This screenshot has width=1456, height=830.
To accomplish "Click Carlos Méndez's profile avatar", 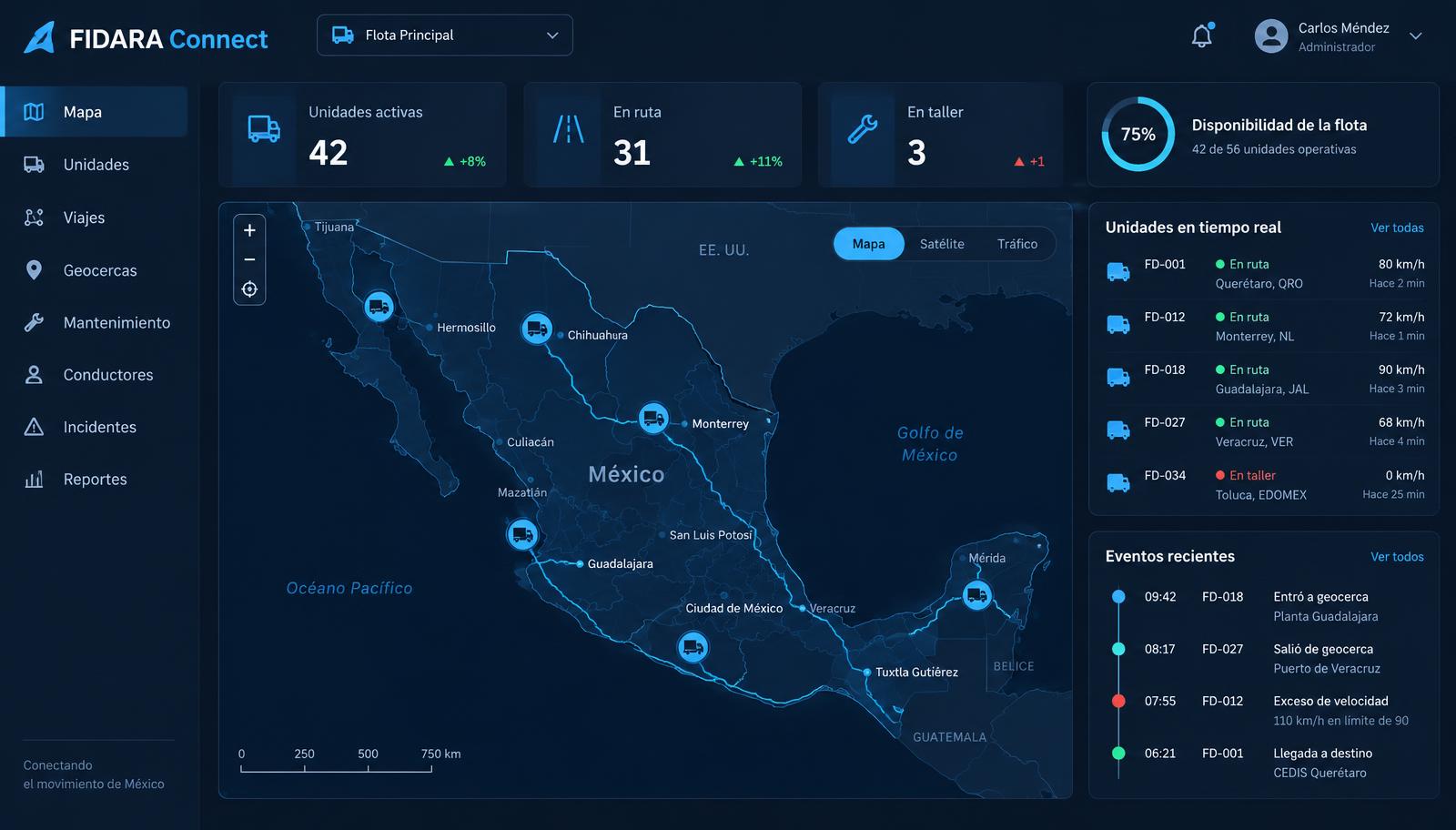I will point(1270,36).
